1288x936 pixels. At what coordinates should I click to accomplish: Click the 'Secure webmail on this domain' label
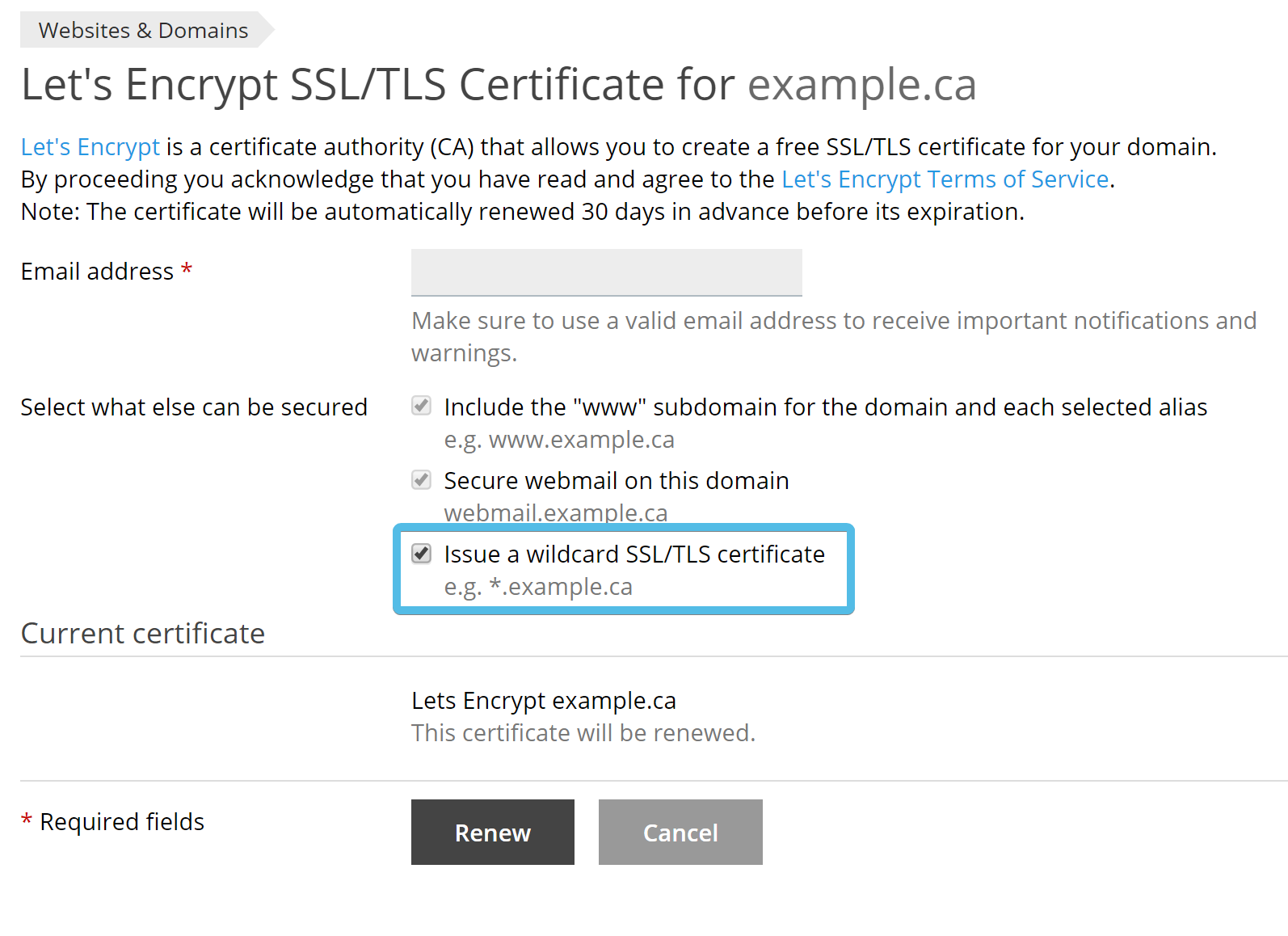pyautogui.click(x=617, y=481)
